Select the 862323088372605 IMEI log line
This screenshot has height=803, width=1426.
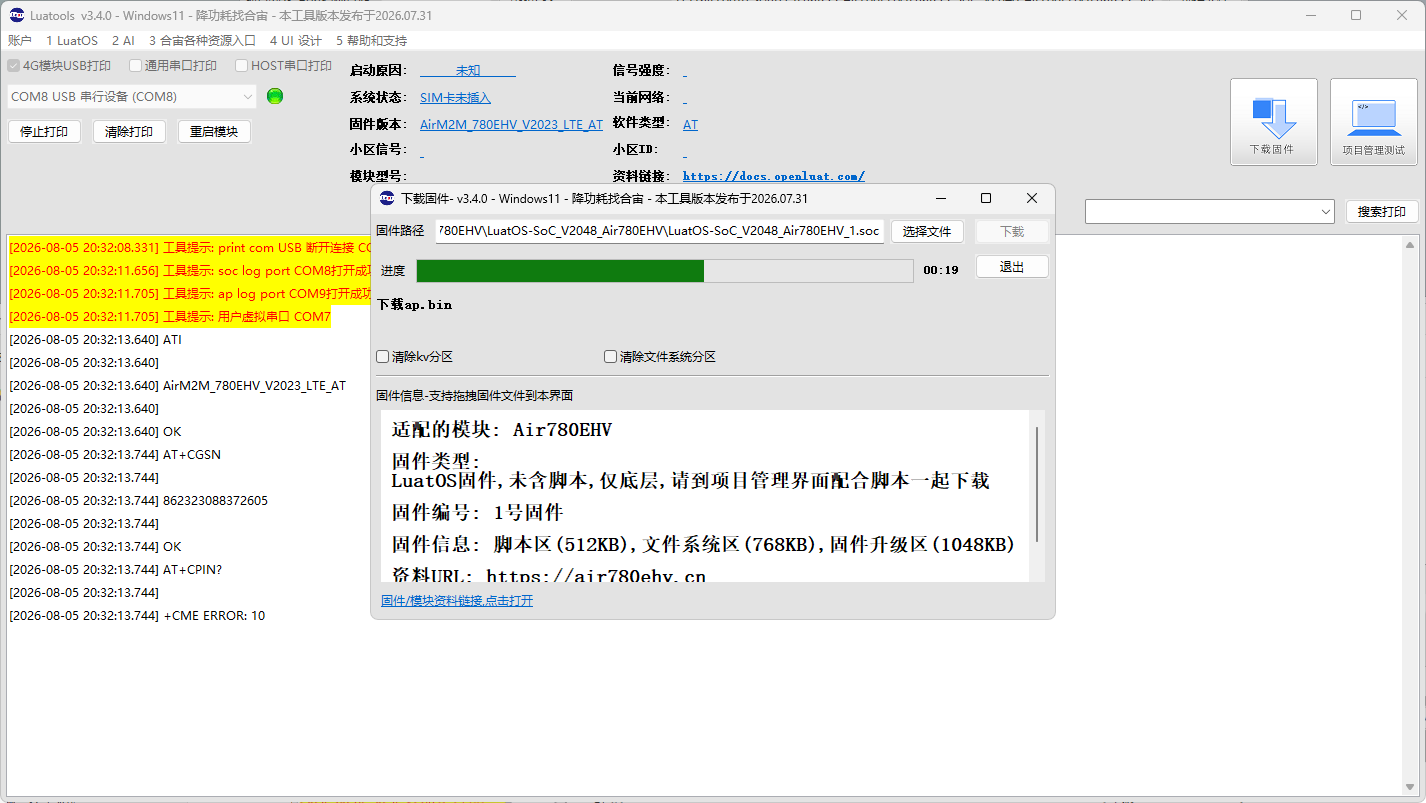coord(138,501)
